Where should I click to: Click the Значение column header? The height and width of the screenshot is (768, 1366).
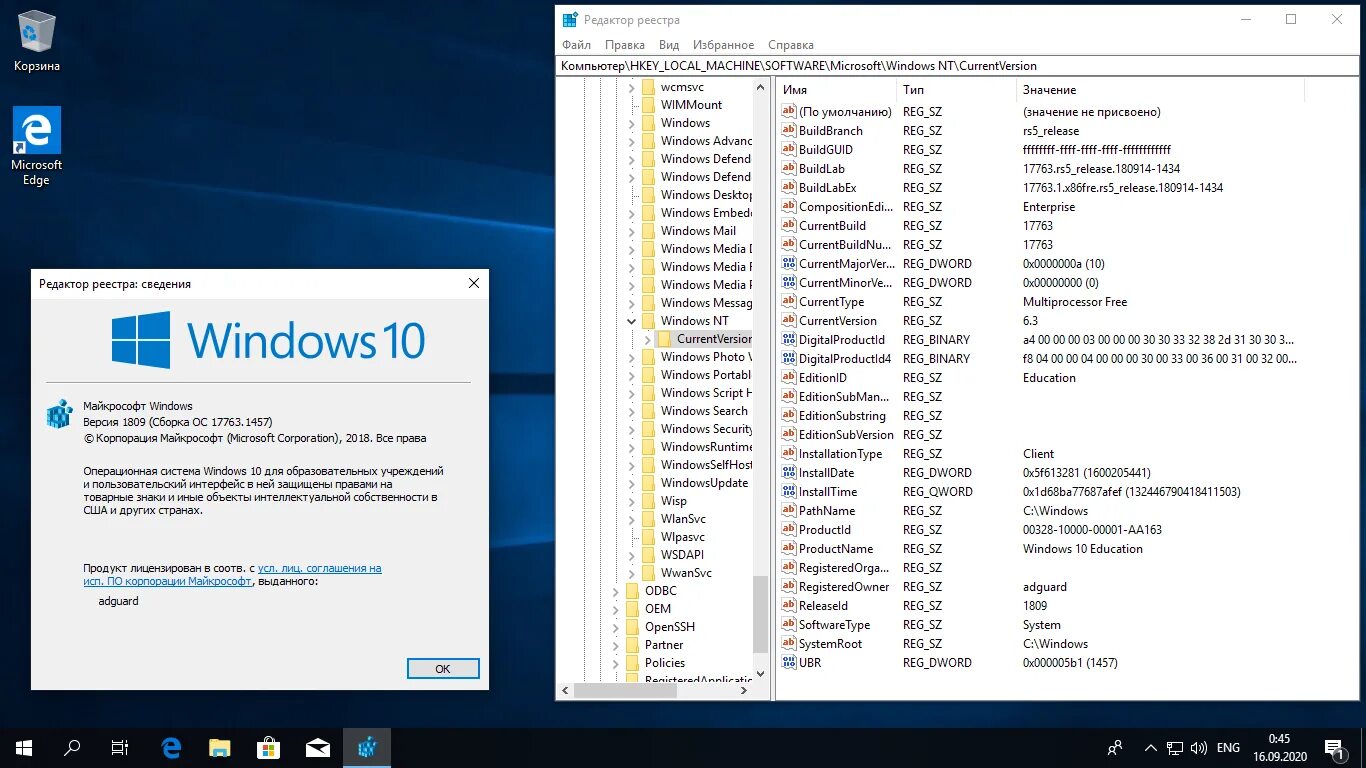point(1160,90)
